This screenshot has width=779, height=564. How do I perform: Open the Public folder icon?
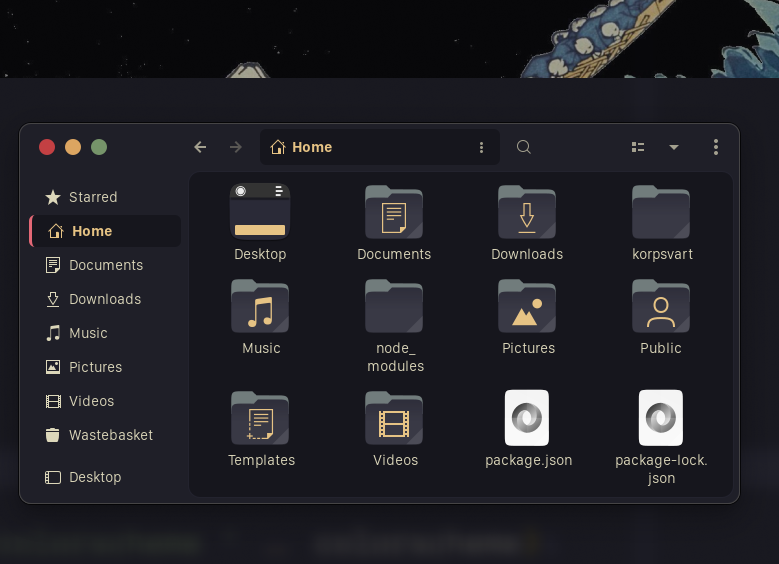tap(660, 307)
